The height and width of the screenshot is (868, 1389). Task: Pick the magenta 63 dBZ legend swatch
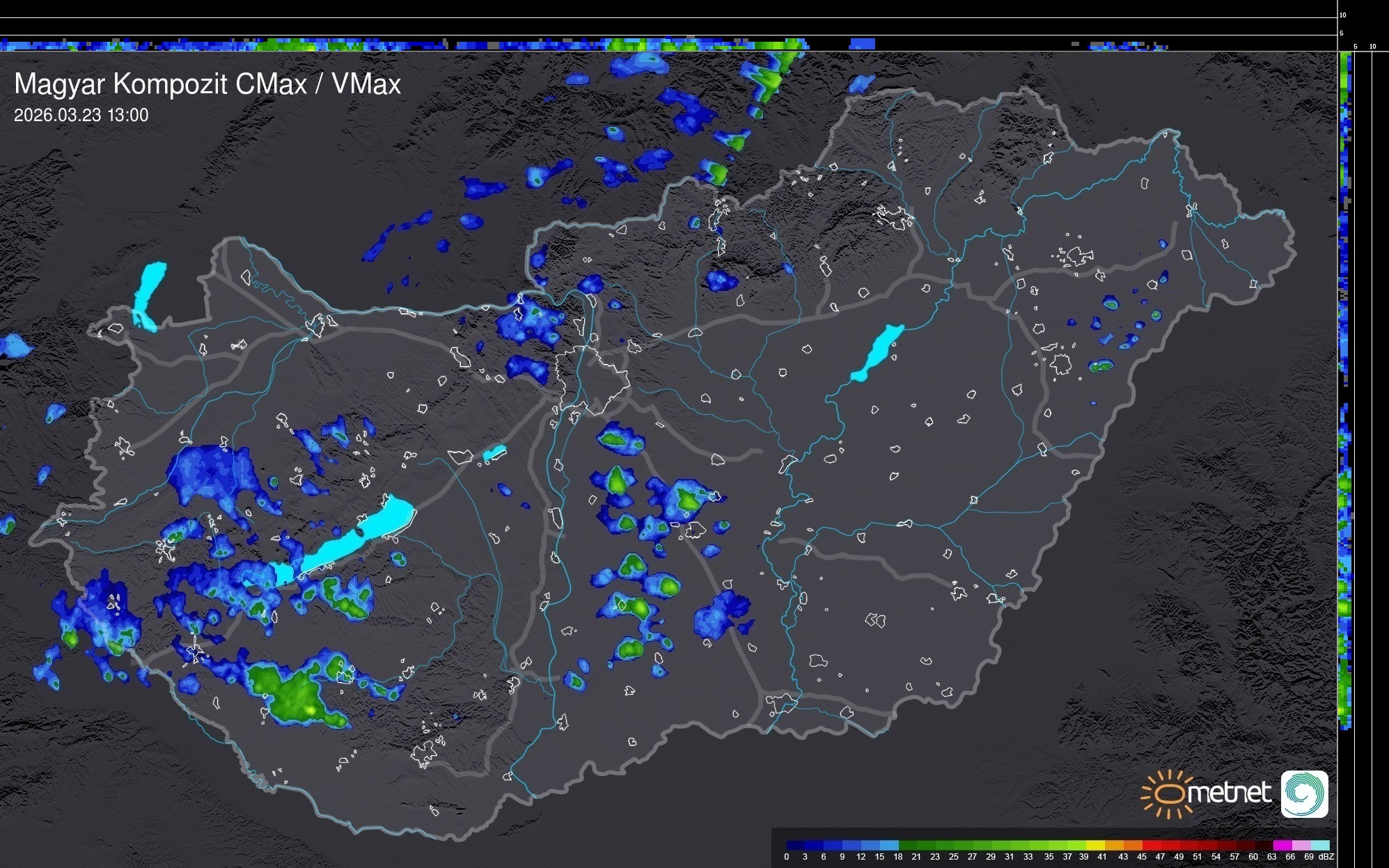[1281, 845]
